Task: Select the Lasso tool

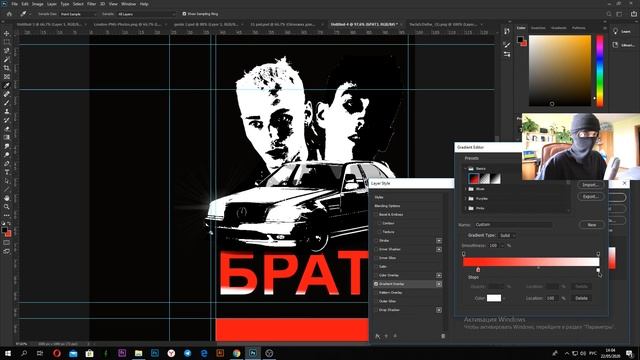Action: pos(7,51)
